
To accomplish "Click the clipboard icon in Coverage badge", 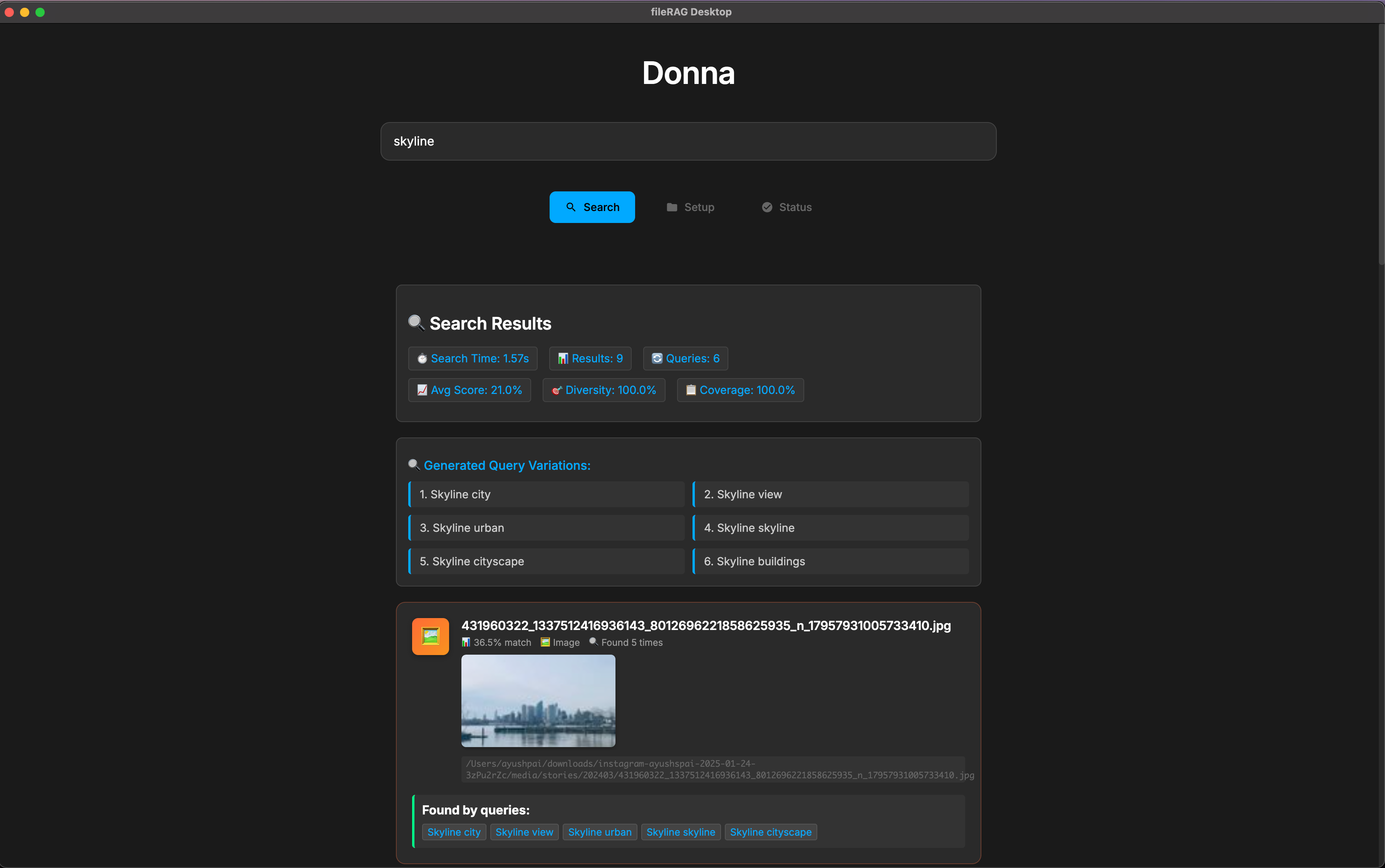I will [x=691, y=390].
